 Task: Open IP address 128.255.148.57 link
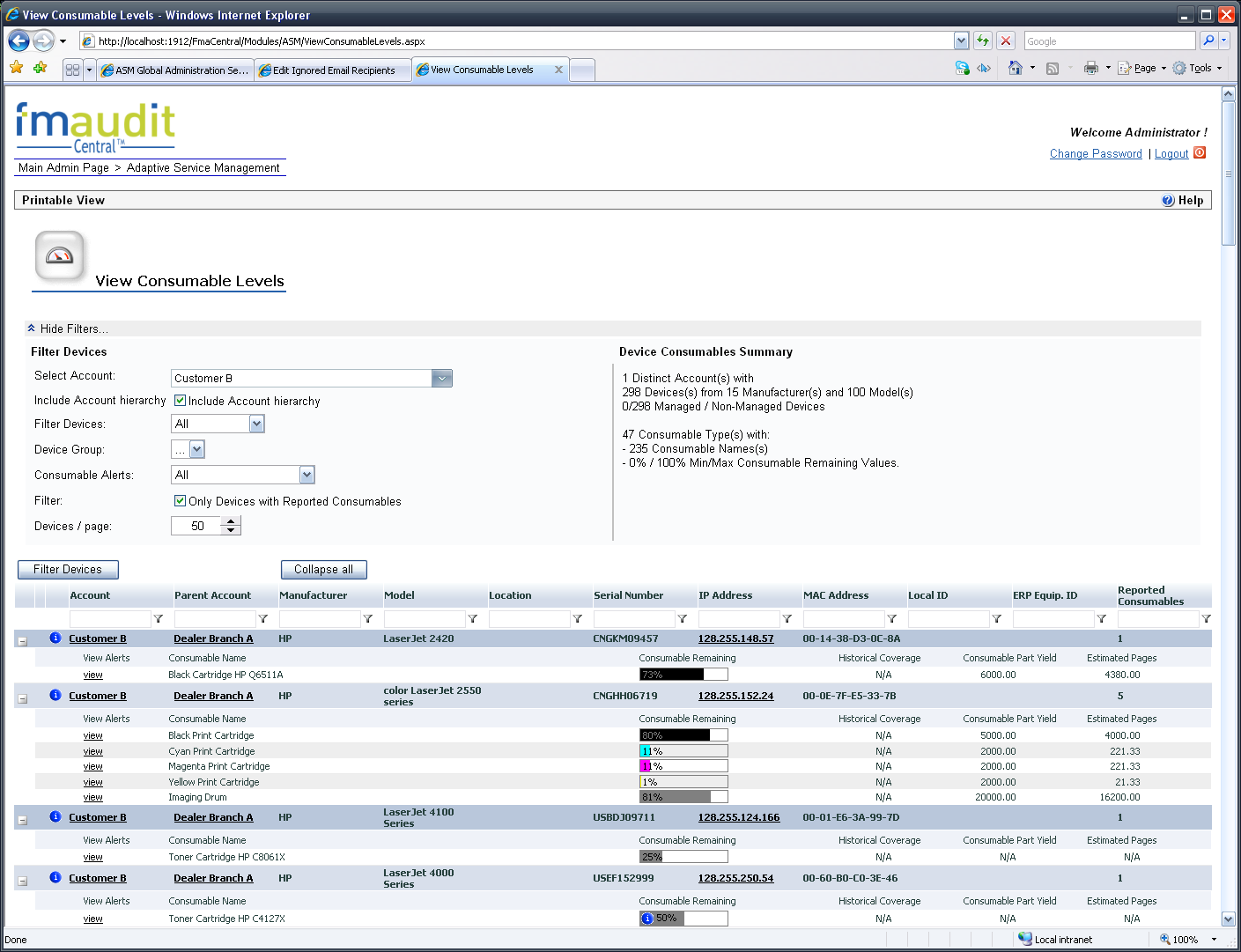click(735, 638)
